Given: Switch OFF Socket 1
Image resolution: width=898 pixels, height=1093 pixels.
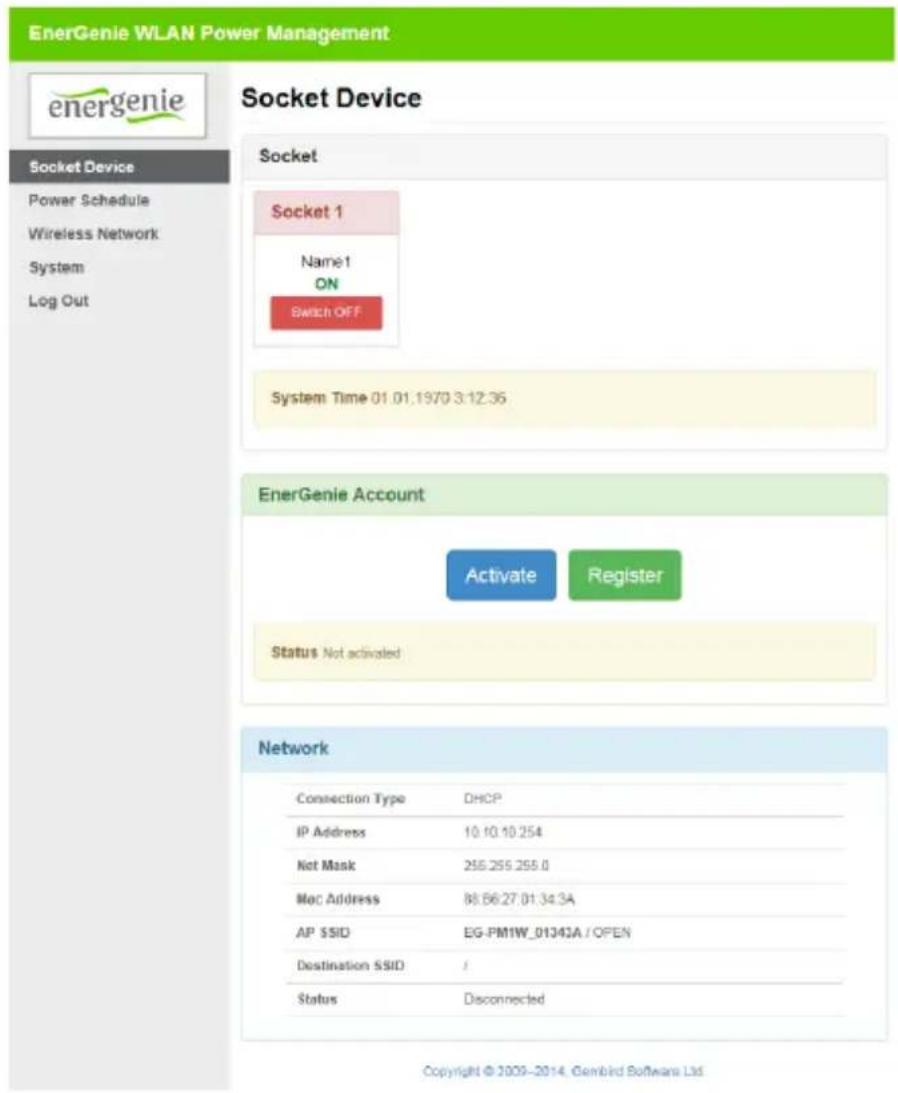Looking at the screenshot, I should click(326, 312).
